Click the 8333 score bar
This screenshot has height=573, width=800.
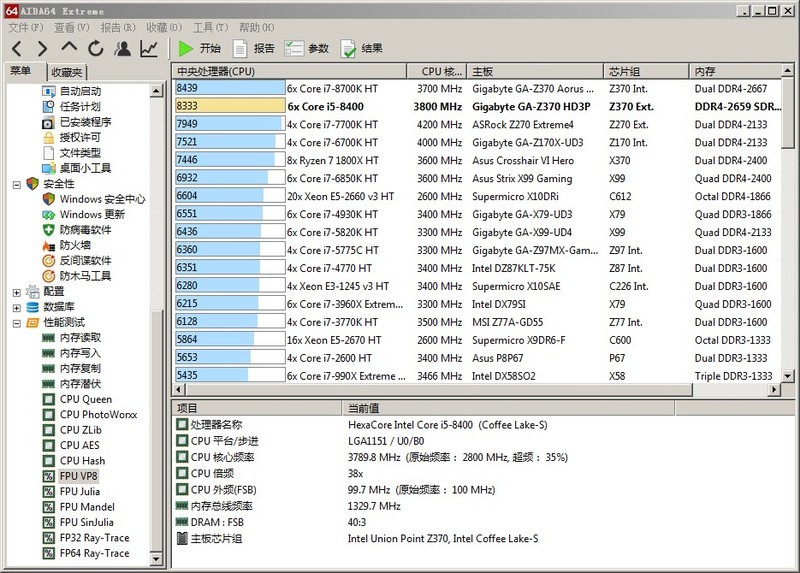click(x=230, y=106)
